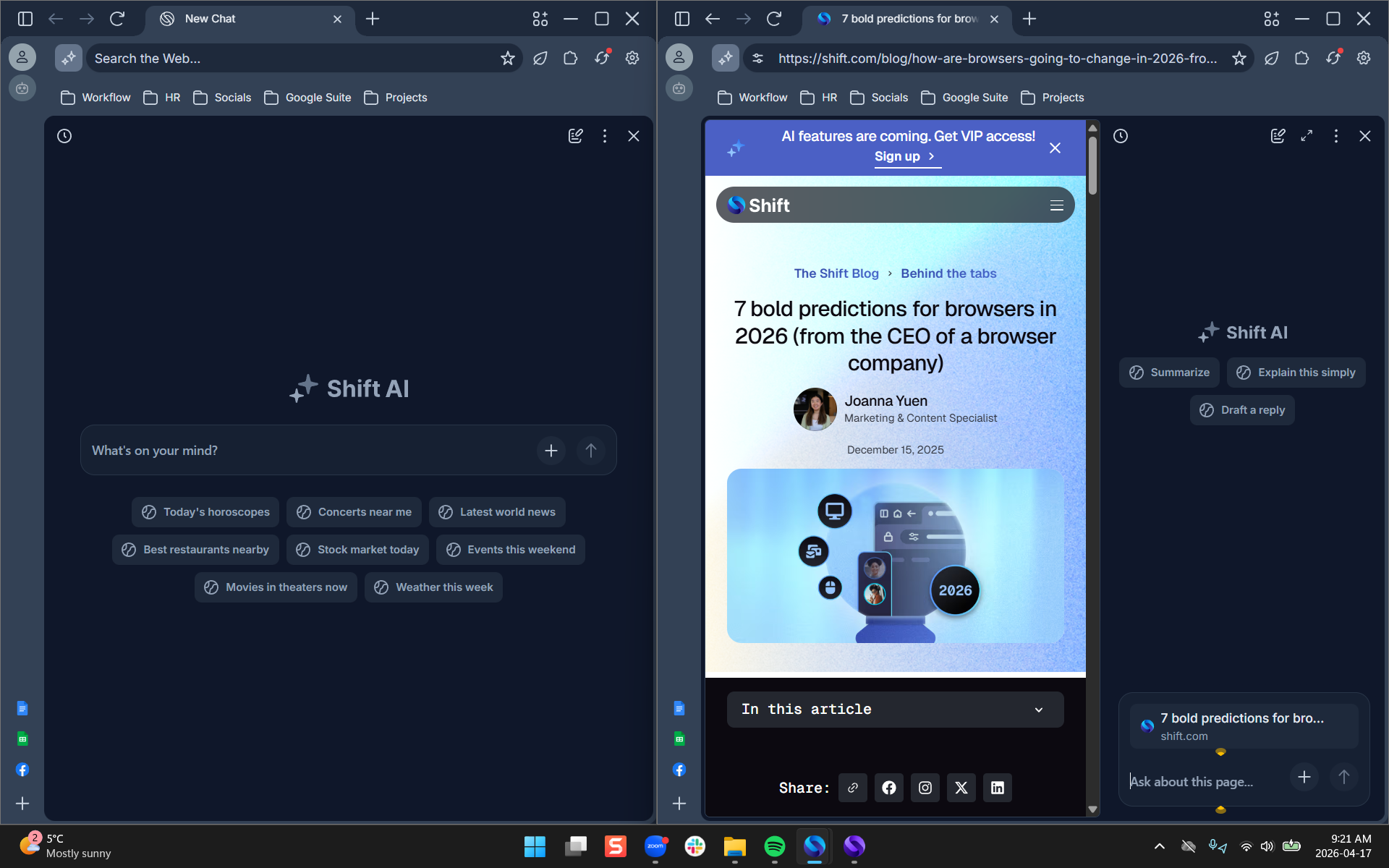
Task: Start new chat with compose icon in left panel
Action: [576, 136]
